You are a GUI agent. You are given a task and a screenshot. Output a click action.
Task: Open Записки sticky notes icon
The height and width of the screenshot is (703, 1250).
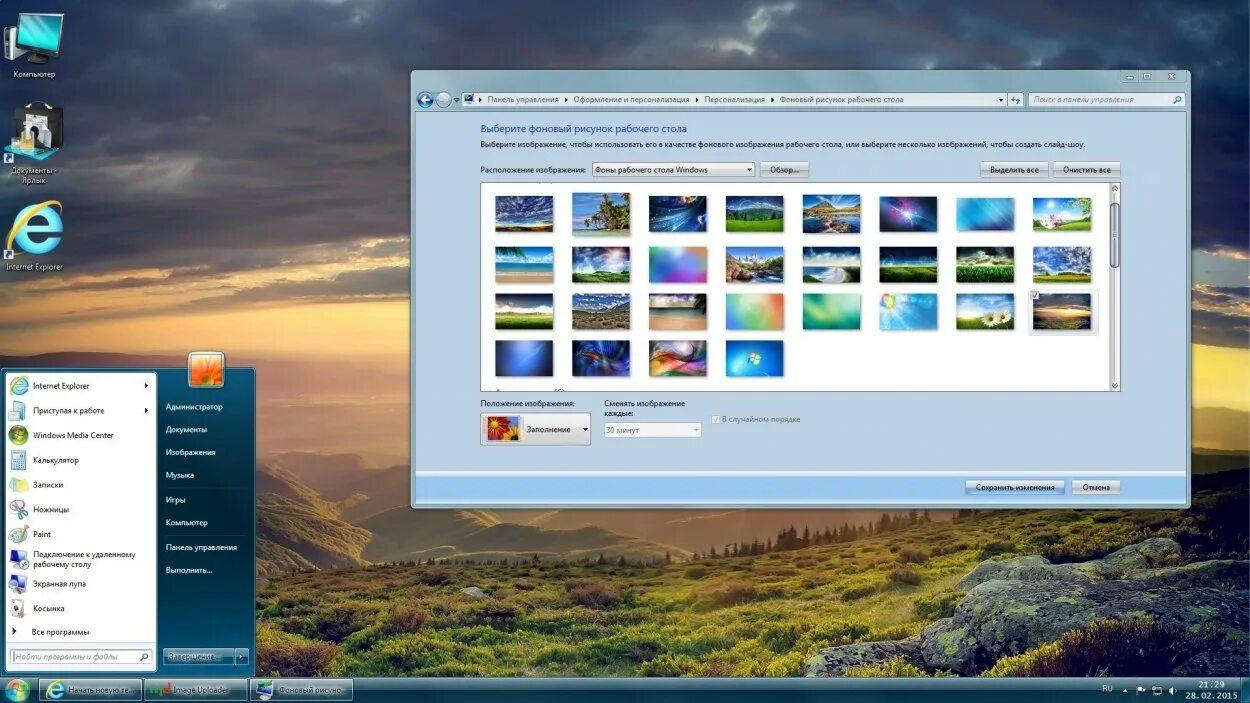(19, 484)
